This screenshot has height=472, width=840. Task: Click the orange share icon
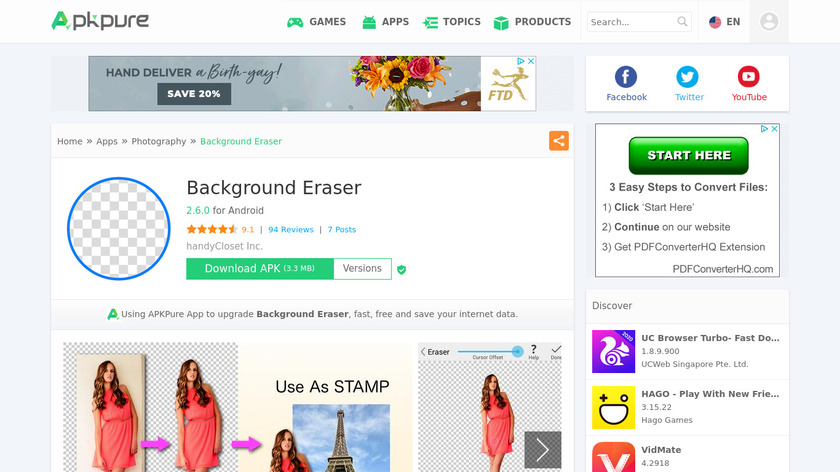point(558,141)
